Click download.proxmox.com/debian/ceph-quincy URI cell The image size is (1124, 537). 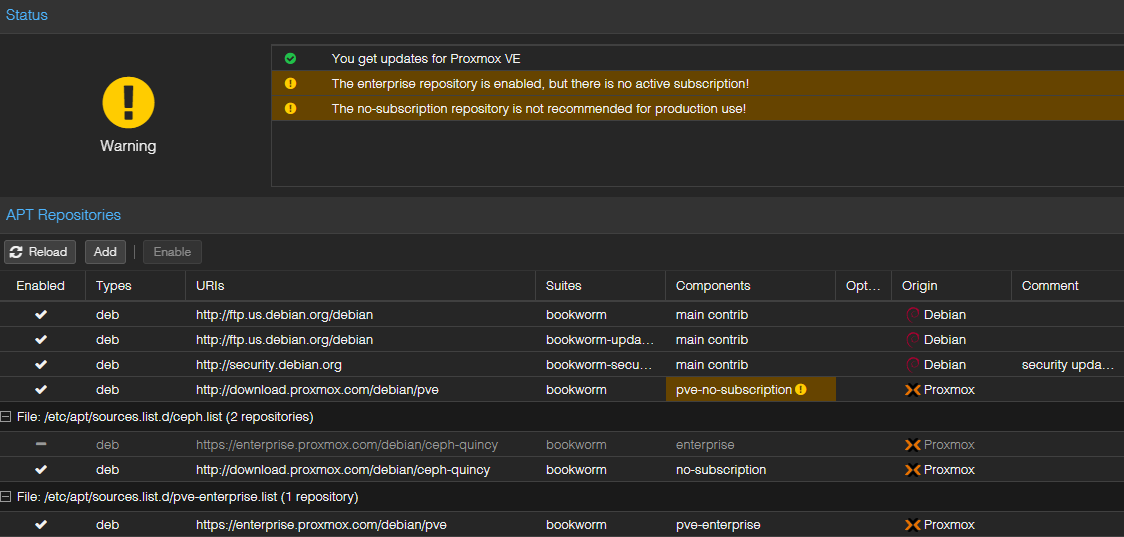(x=361, y=470)
